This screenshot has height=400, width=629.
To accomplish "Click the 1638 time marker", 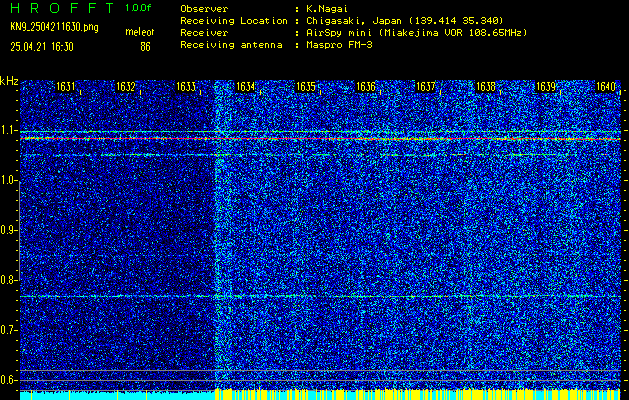I will 486,87.
